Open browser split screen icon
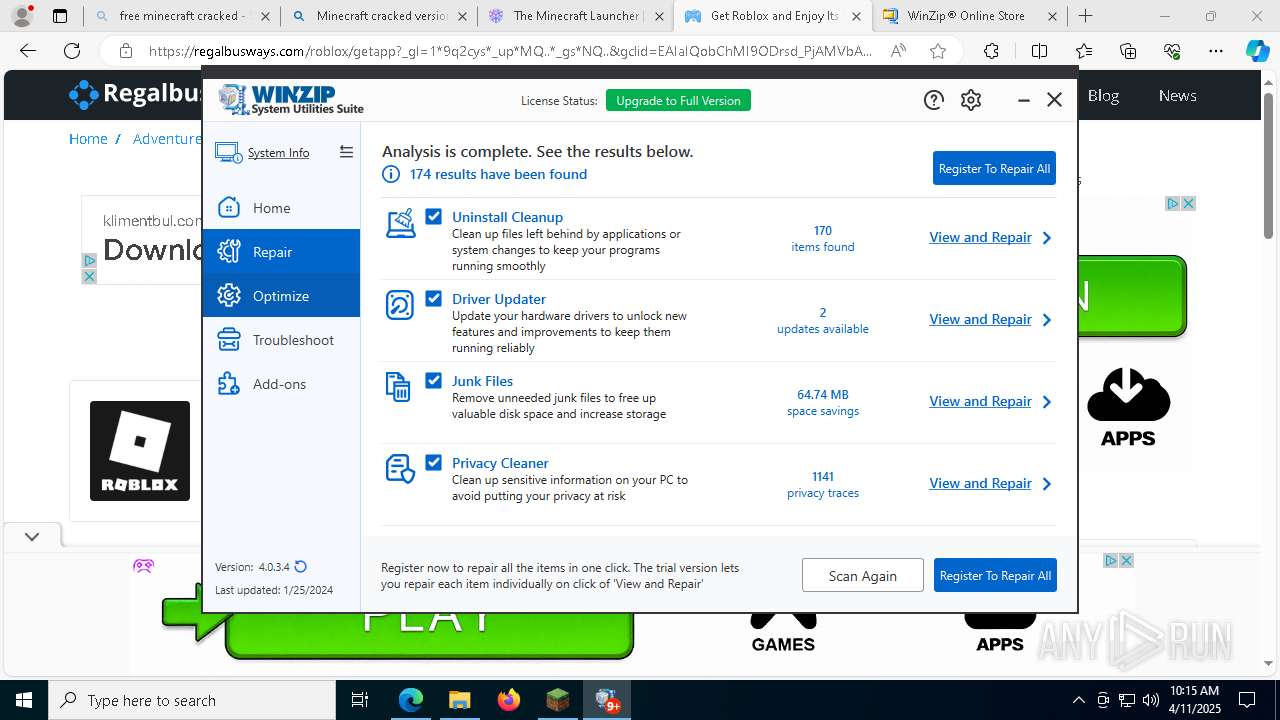The width and height of the screenshot is (1280, 720). click(1039, 51)
